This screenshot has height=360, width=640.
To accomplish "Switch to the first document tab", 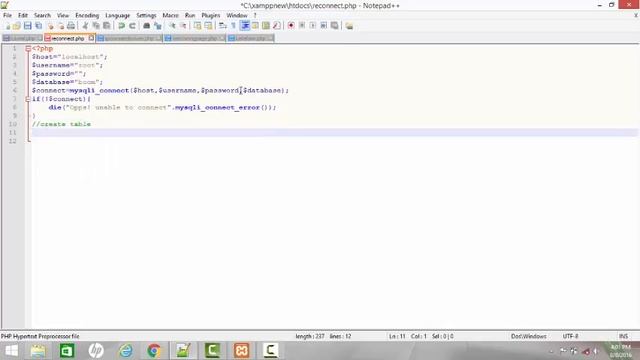I will (22, 38).
